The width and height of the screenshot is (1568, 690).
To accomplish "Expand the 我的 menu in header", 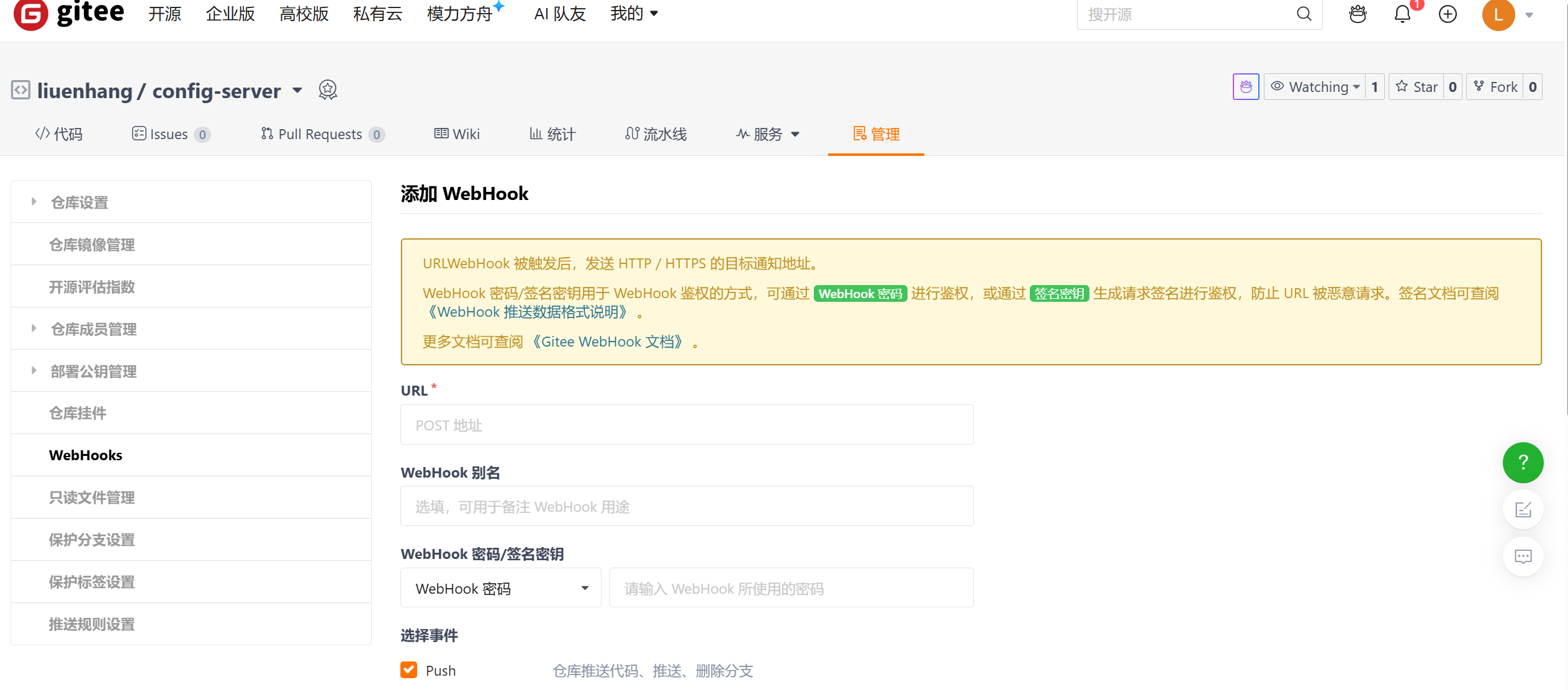I will pyautogui.click(x=634, y=14).
